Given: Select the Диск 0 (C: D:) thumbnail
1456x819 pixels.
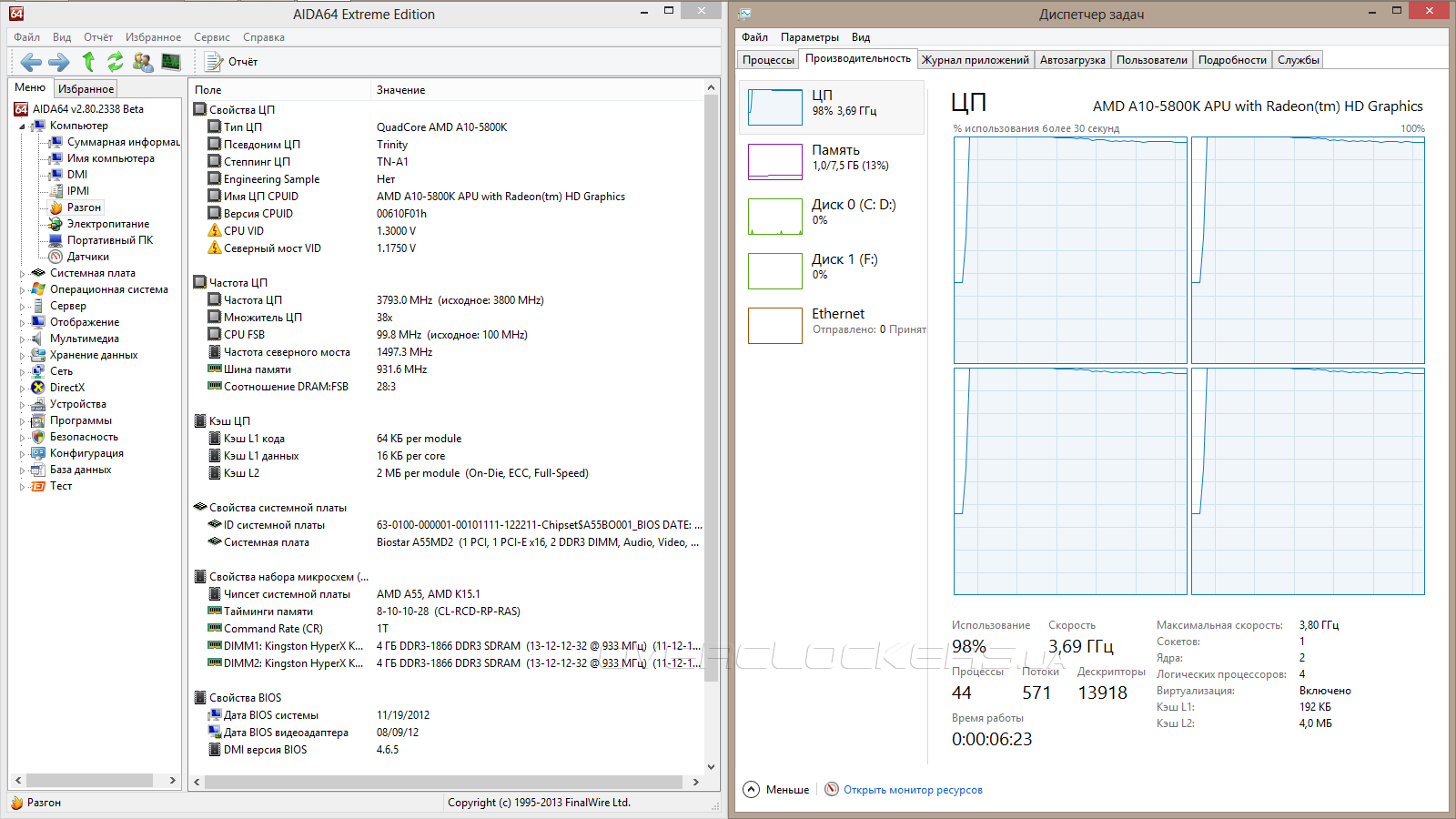Looking at the screenshot, I should tap(775, 217).
